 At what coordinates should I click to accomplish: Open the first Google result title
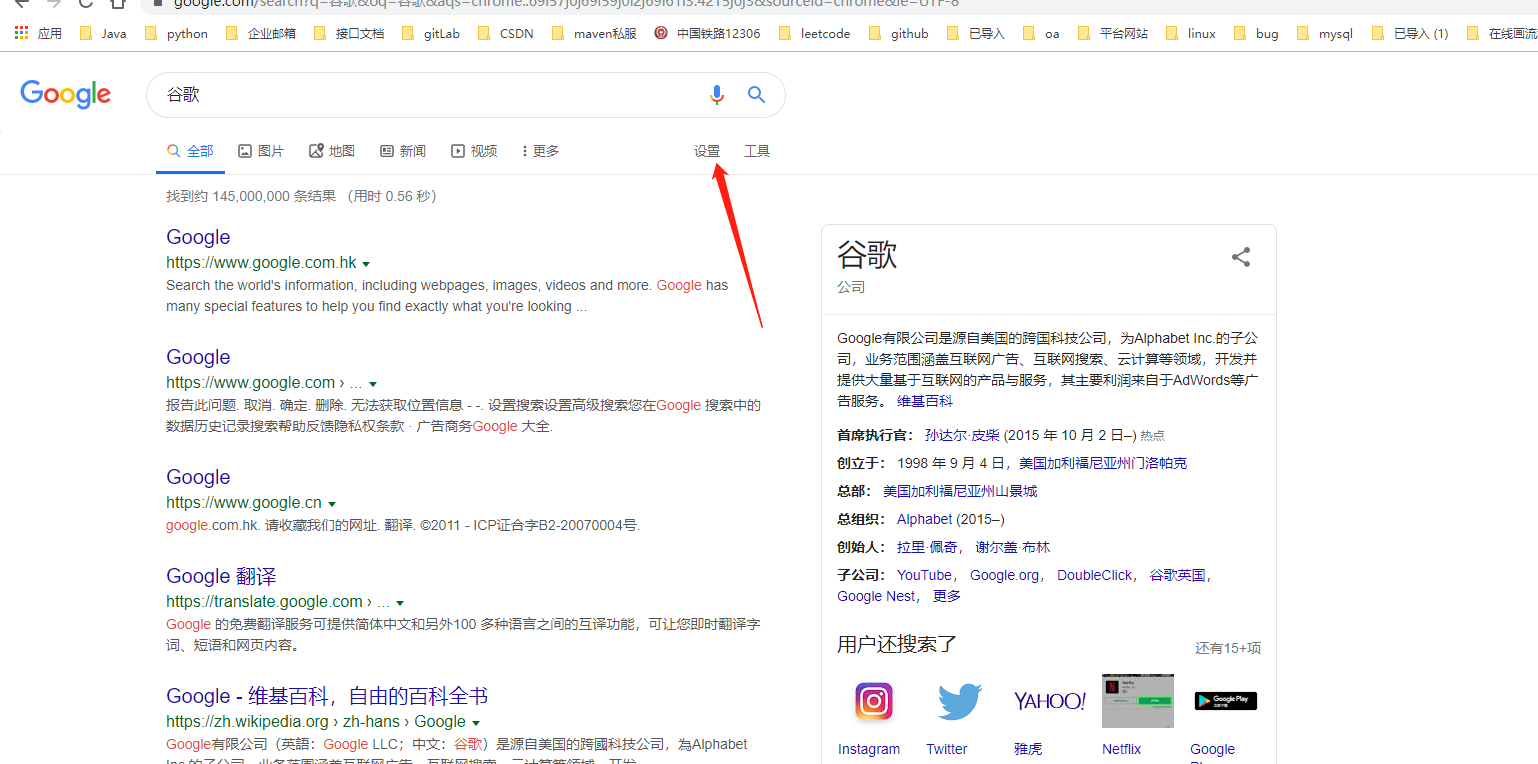[x=198, y=237]
